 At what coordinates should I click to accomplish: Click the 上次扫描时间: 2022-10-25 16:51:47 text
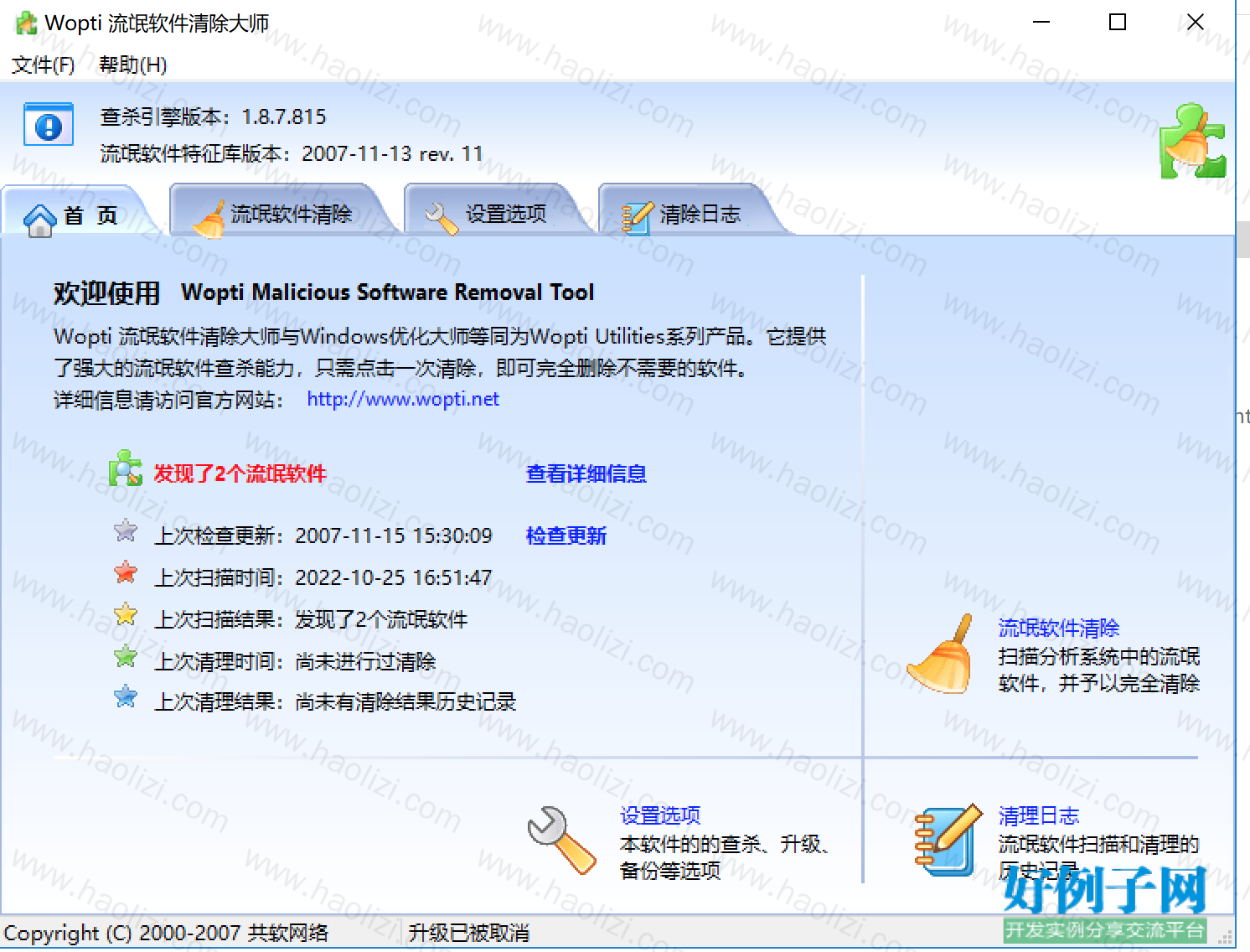pos(323,577)
